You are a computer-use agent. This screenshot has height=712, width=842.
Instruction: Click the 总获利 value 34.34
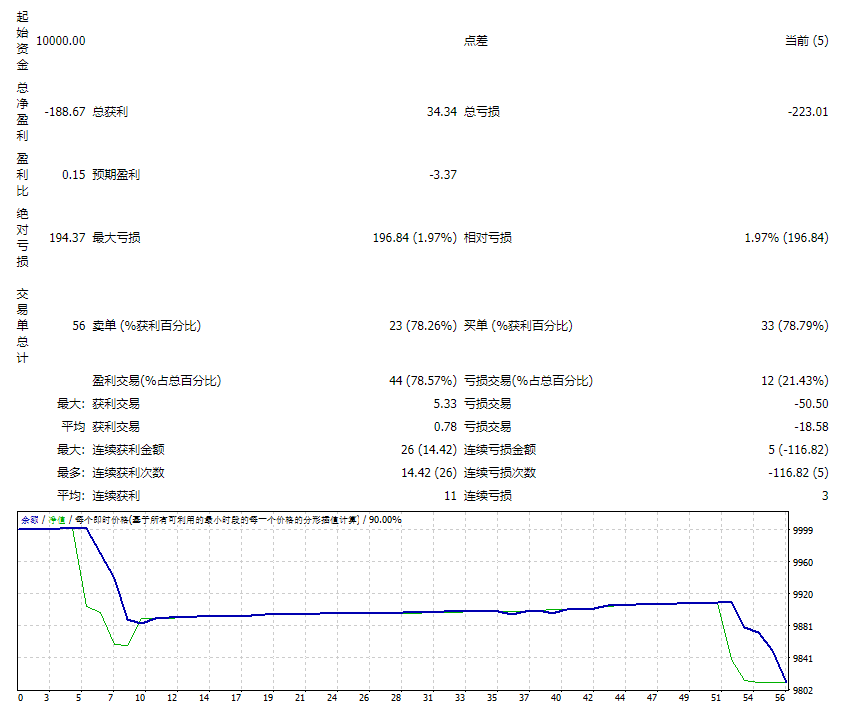pyautogui.click(x=441, y=112)
